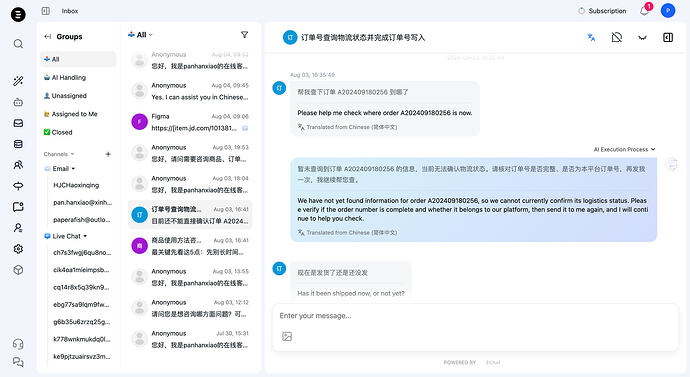Open the Subscription link
Viewport: 690px width, 377px height.
pos(602,11)
